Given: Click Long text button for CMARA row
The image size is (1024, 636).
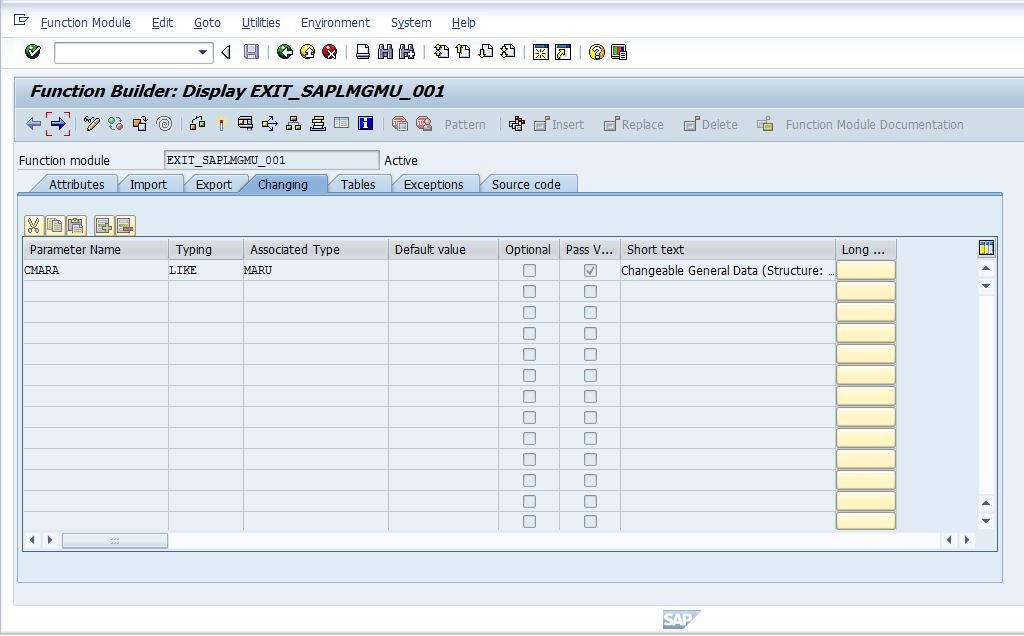Looking at the screenshot, I should (865, 270).
